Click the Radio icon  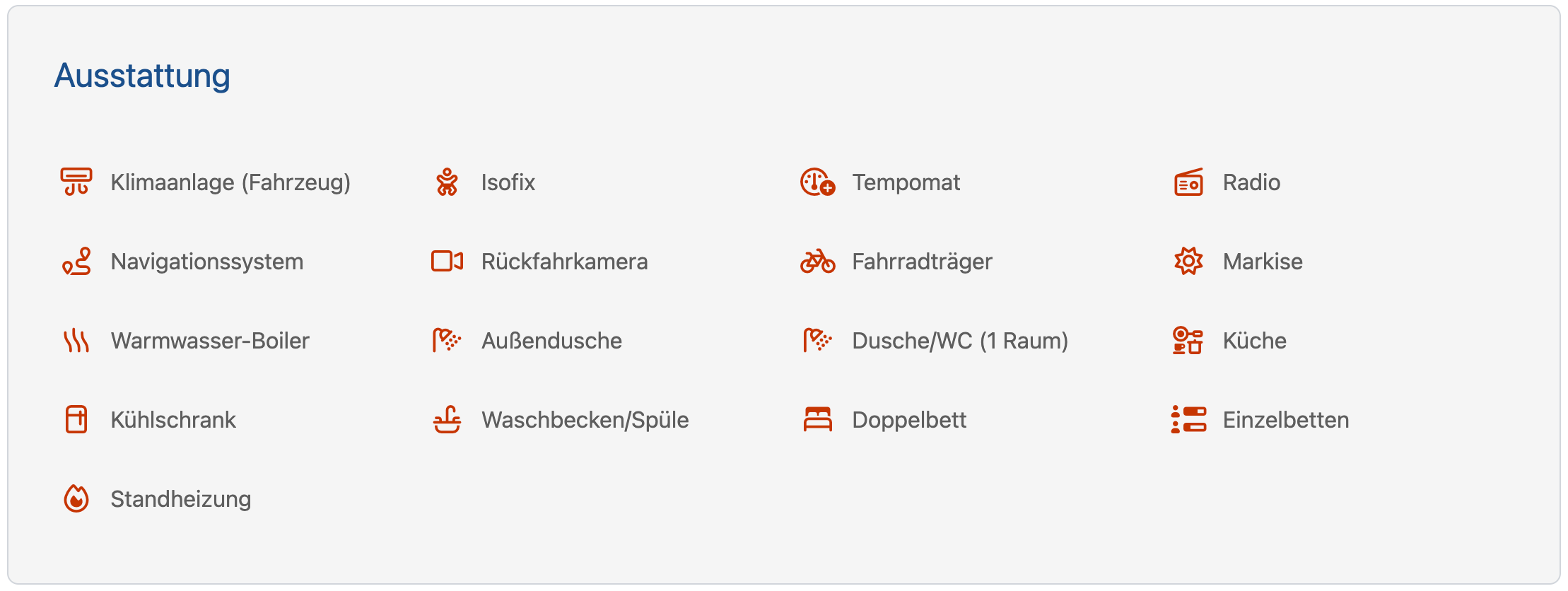tap(1188, 182)
